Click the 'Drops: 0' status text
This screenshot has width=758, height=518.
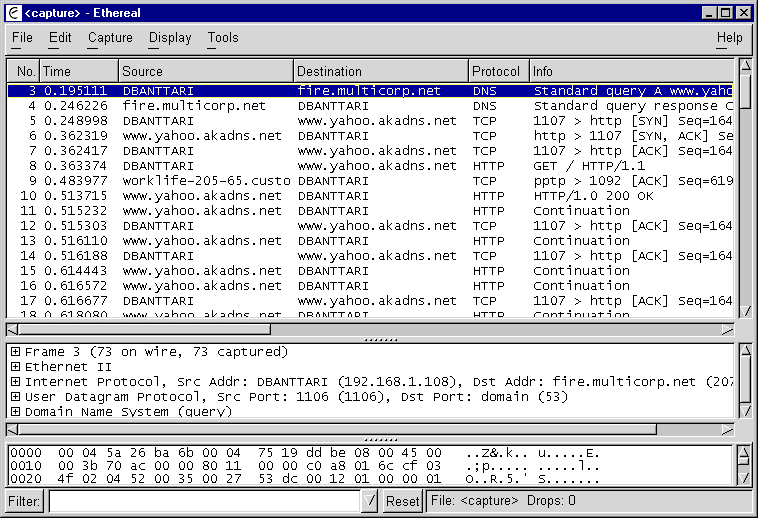[551, 501]
